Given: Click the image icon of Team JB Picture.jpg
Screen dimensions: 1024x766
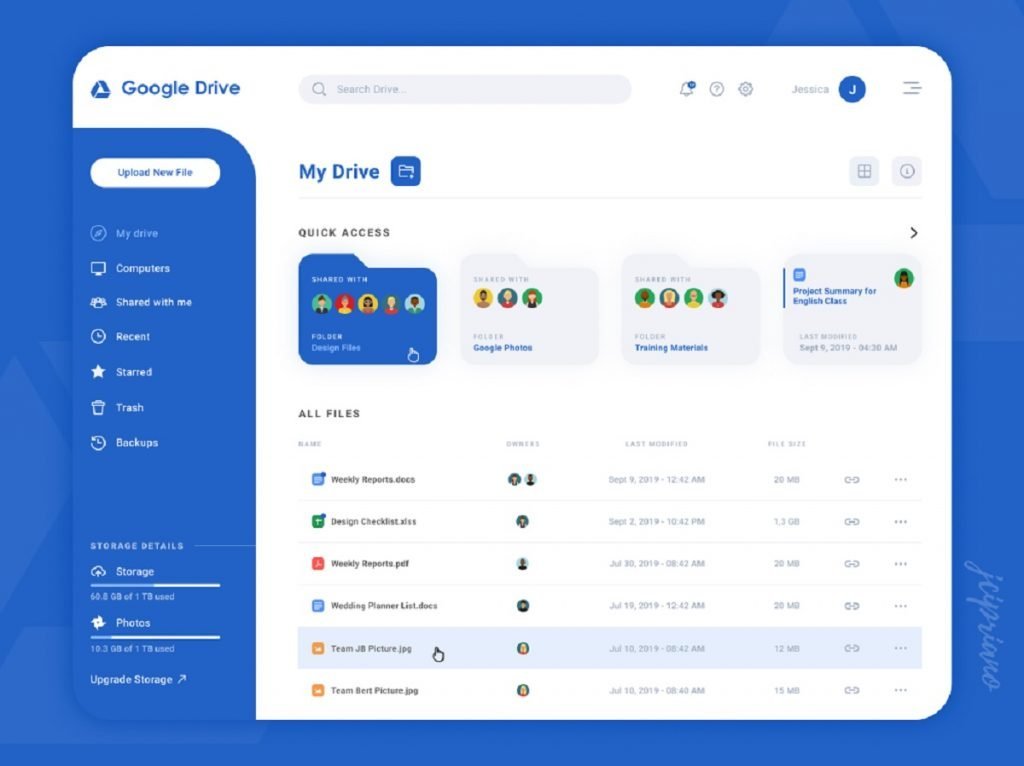Looking at the screenshot, I should pyautogui.click(x=318, y=648).
